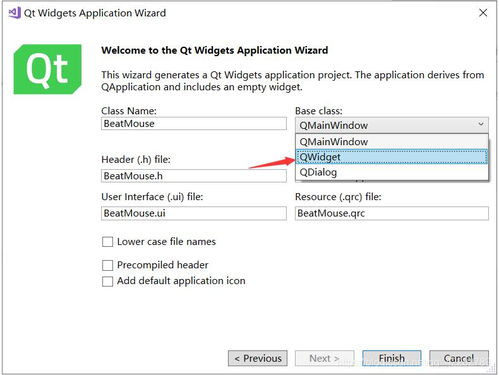
Task: Check Add default application icon
Action: click(x=107, y=281)
